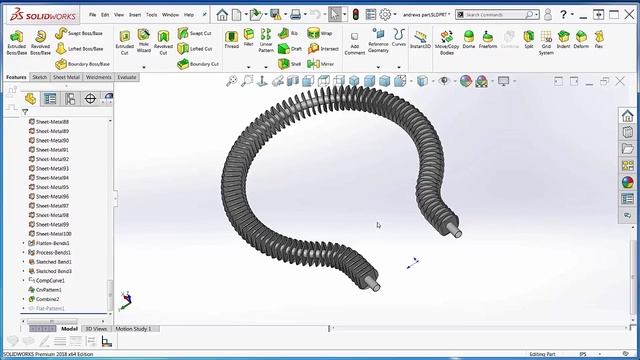
Task: Select the Lofted Cut tool
Action: pos(195,49)
